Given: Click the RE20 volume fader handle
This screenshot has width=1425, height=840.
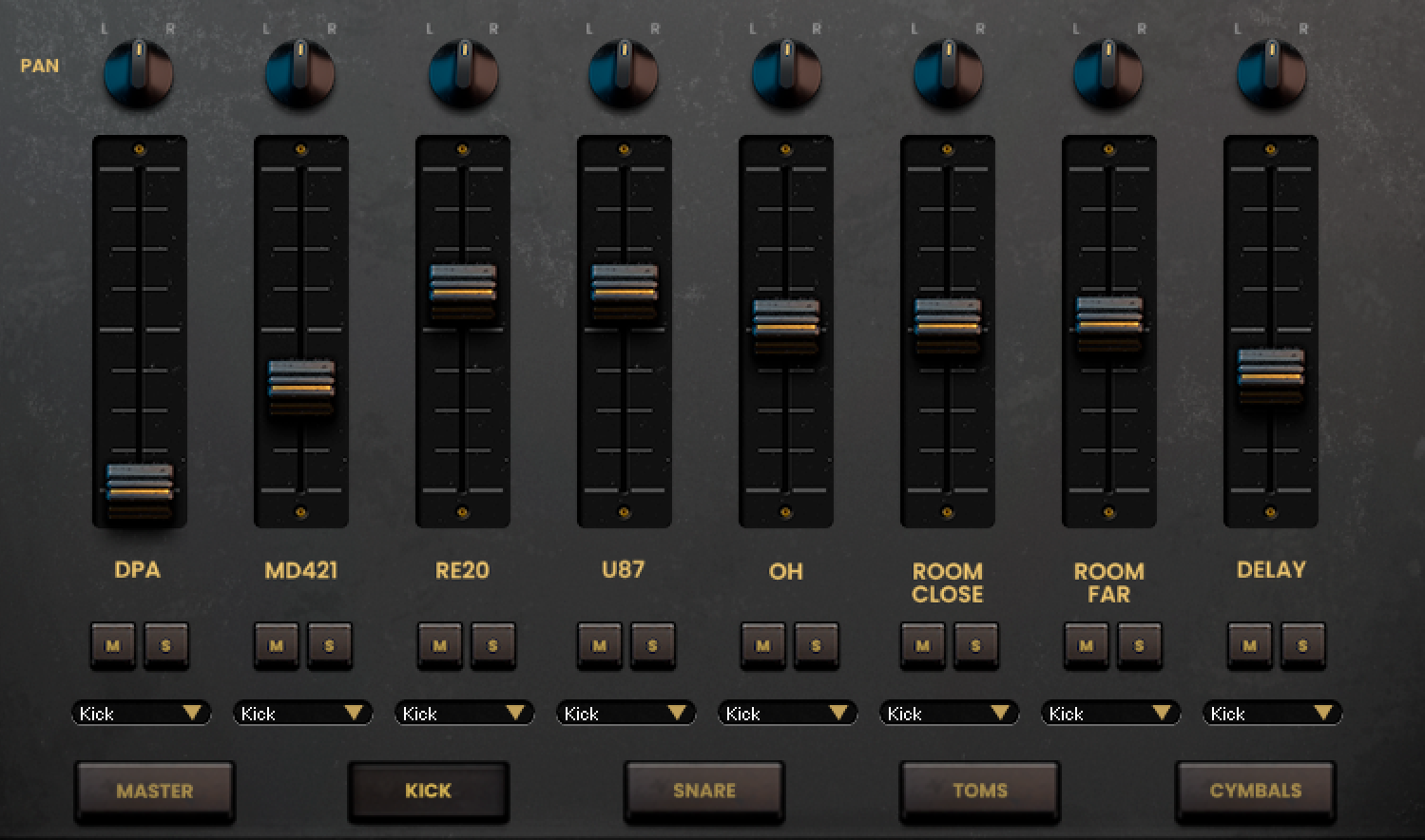Looking at the screenshot, I should [x=463, y=293].
